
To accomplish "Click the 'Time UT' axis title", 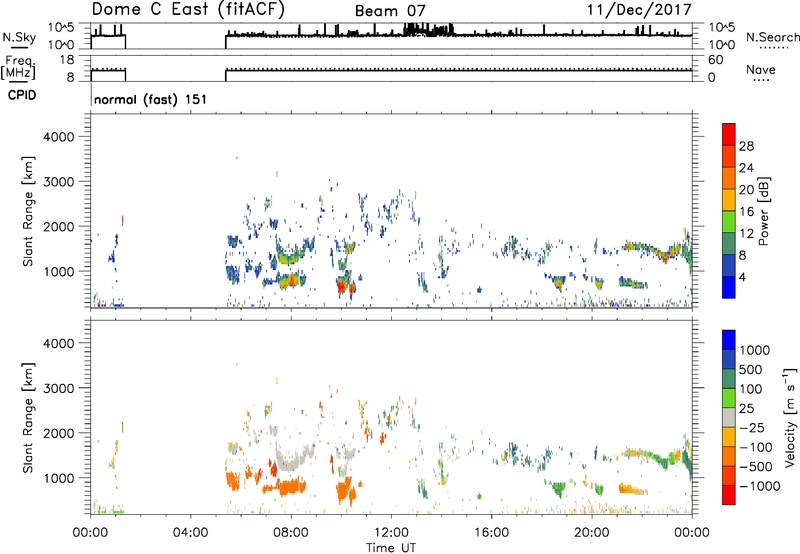I will 391,548.
